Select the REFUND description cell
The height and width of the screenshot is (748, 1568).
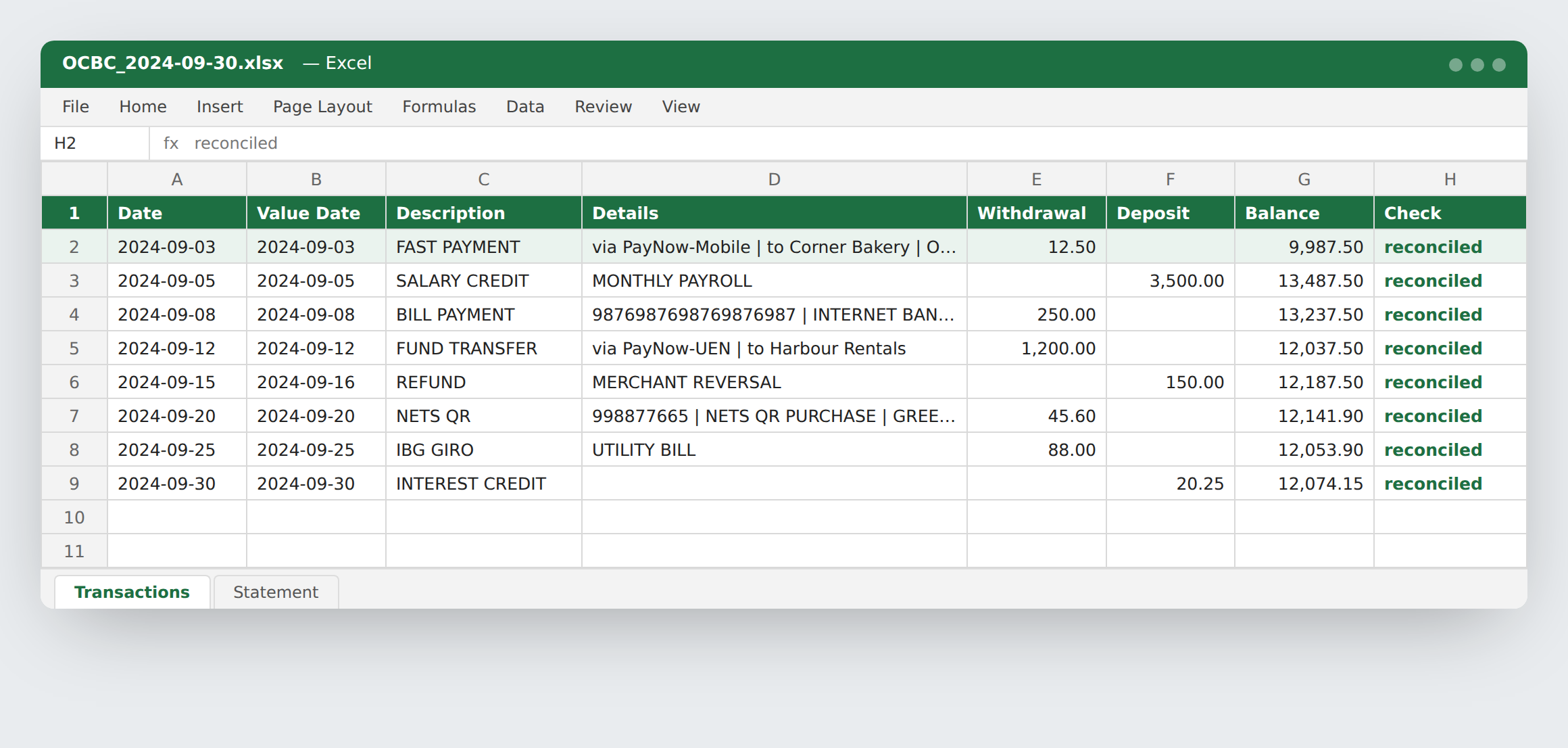coord(484,382)
